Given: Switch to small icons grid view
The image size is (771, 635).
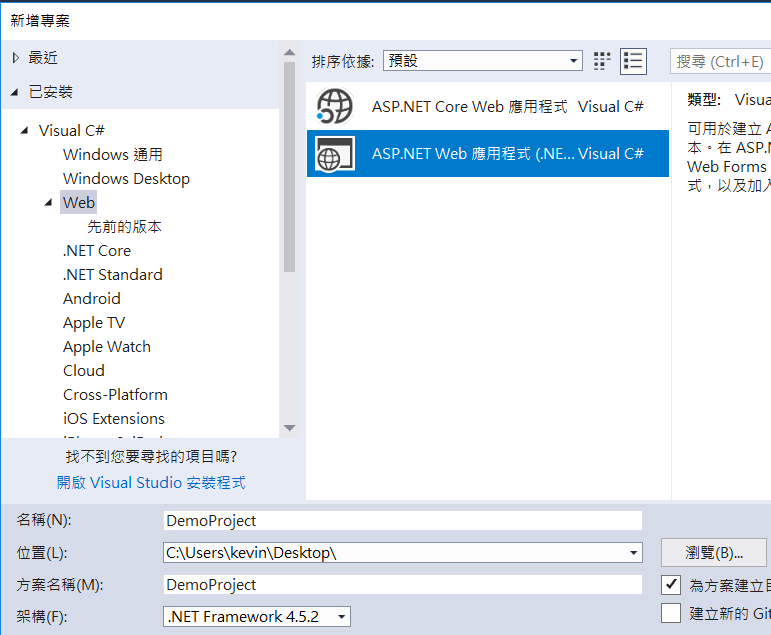Looking at the screenshot, I should pyautogui.click(x=602, y=61).
